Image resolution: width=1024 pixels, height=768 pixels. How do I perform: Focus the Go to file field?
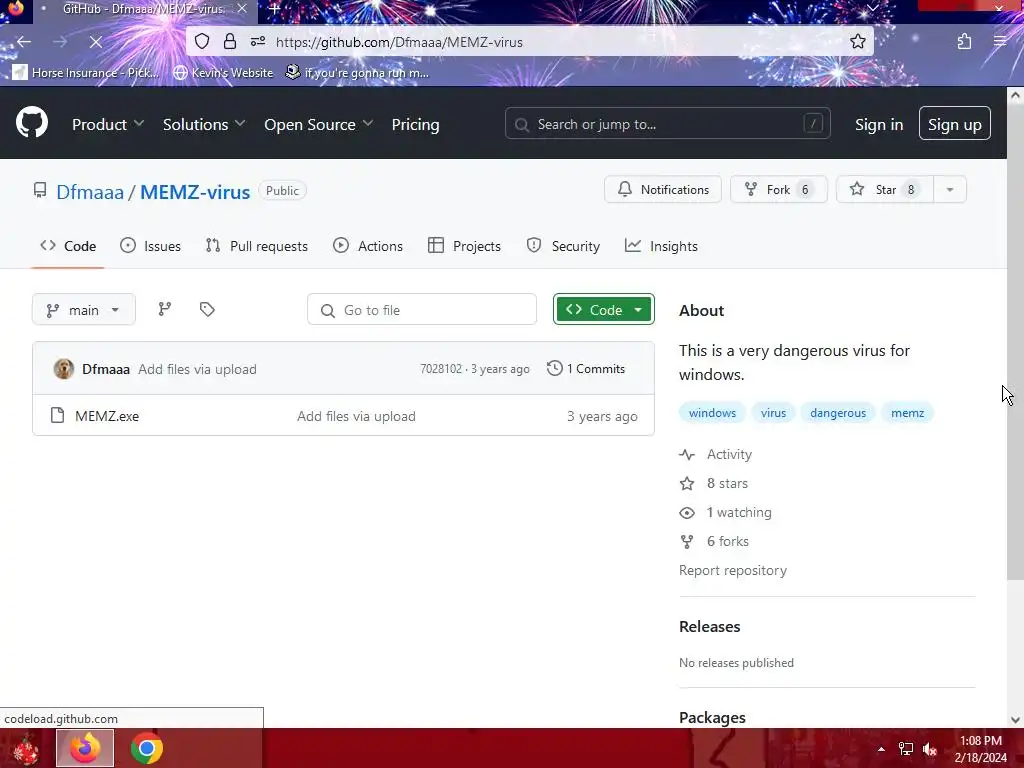click(422, 310)
